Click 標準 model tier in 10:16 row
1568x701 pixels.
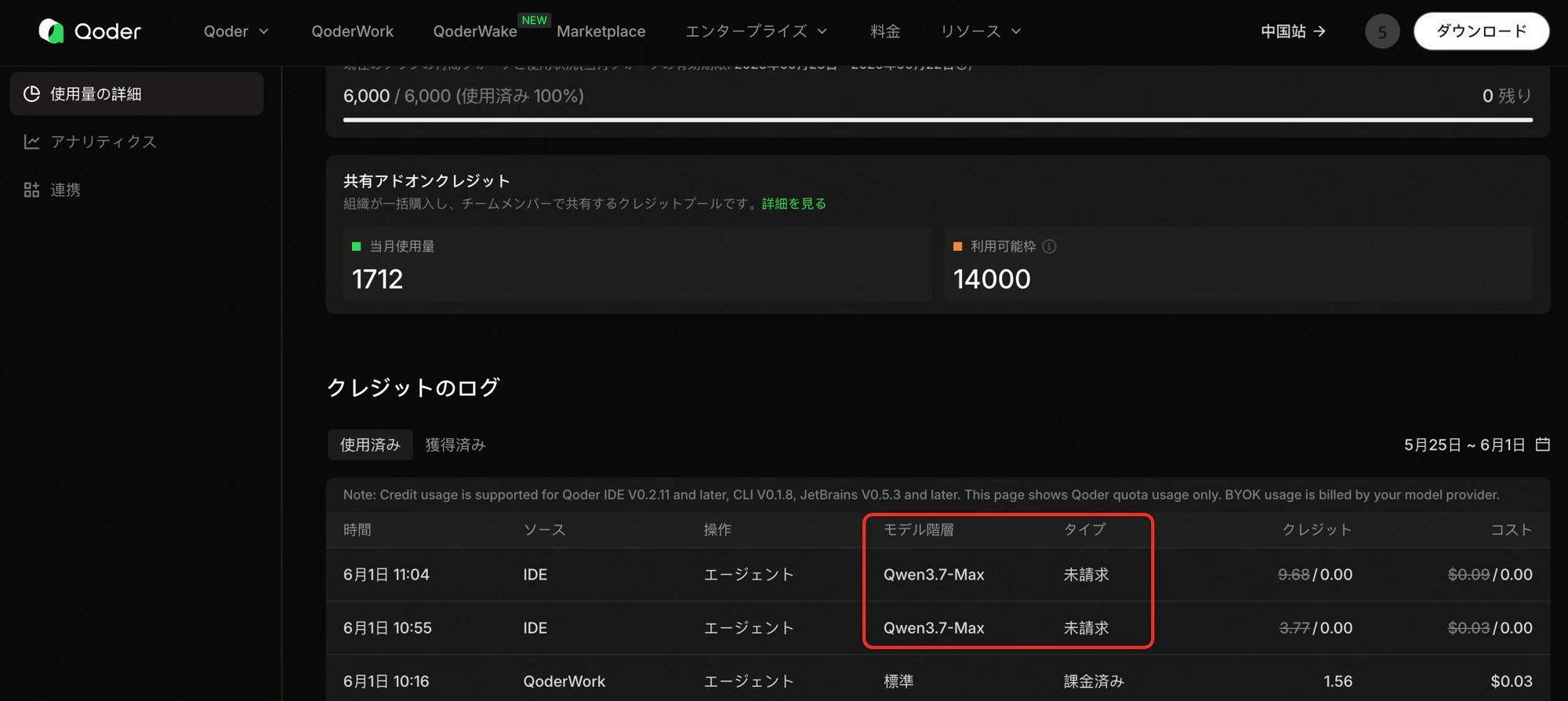[898, 681]
